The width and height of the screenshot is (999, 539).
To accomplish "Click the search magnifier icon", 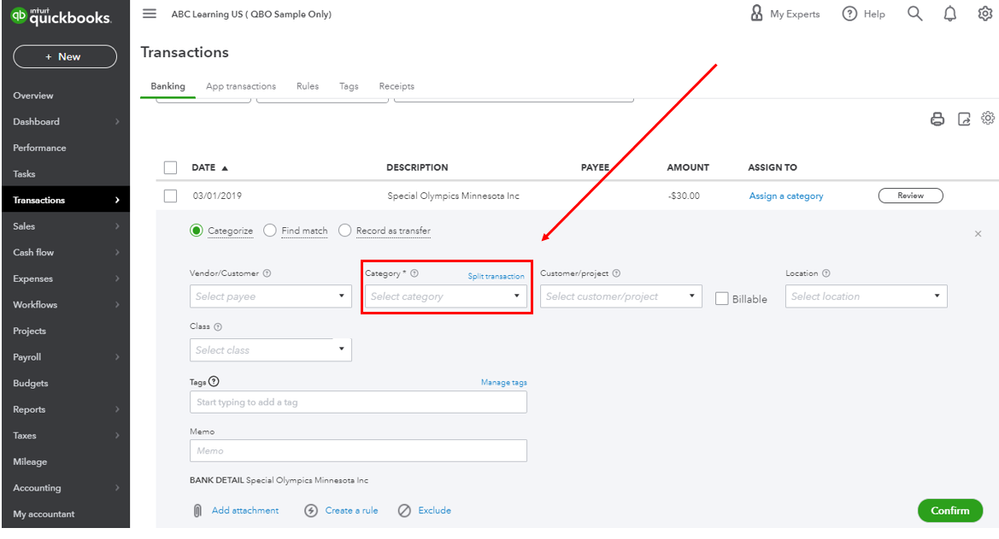I will [x=915, y=13].
